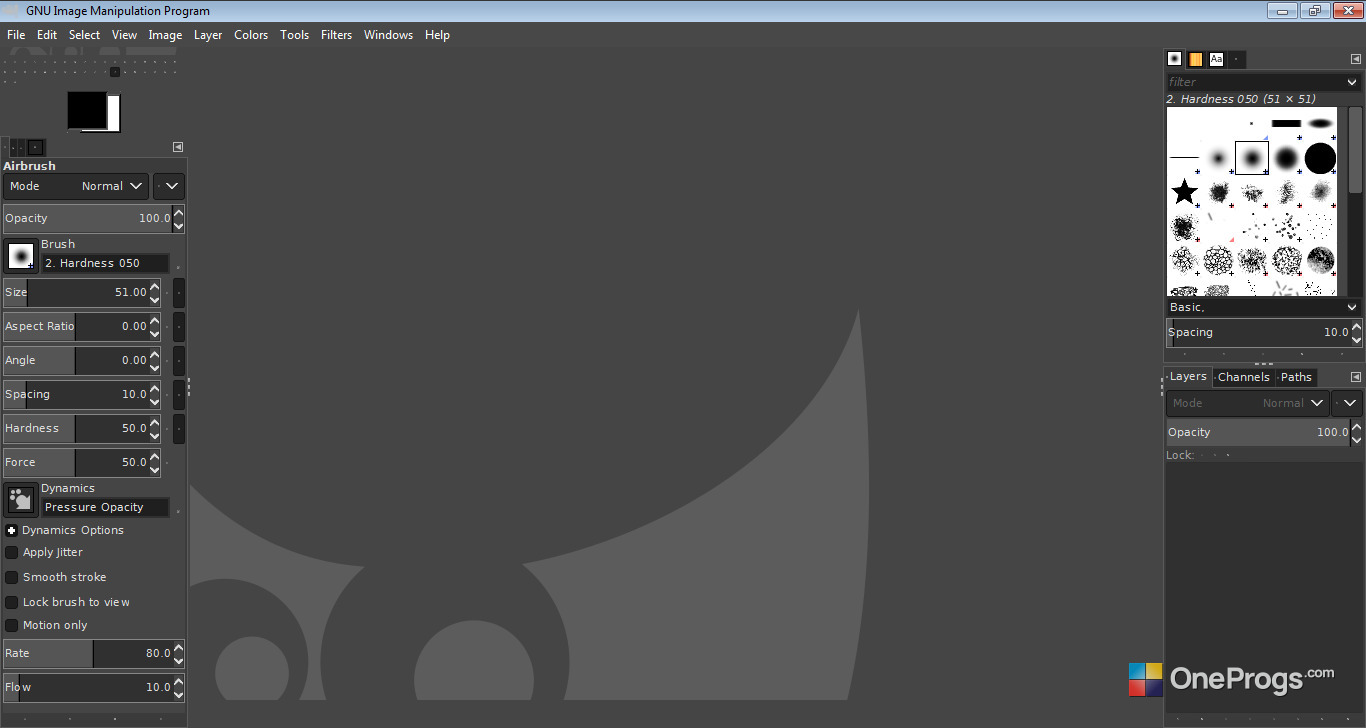Enable the Lock brush to view checkbox
The height and width of the screenshot is (728, 1366).
[12, 603]
